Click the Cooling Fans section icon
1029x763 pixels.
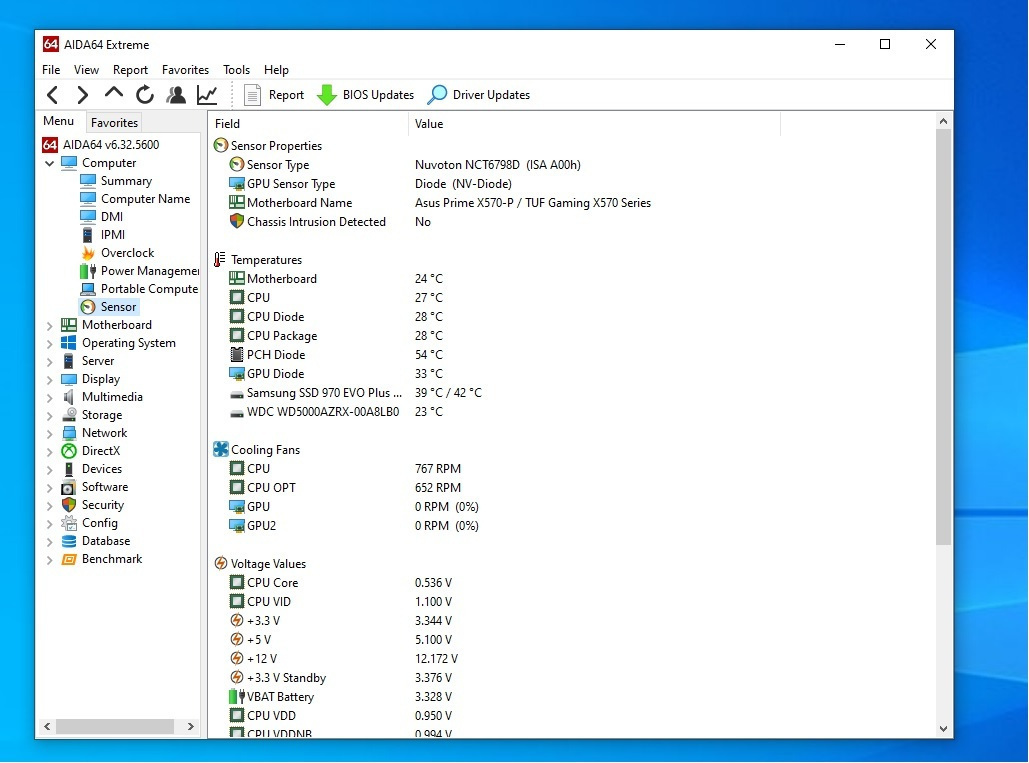pos(220,449)
